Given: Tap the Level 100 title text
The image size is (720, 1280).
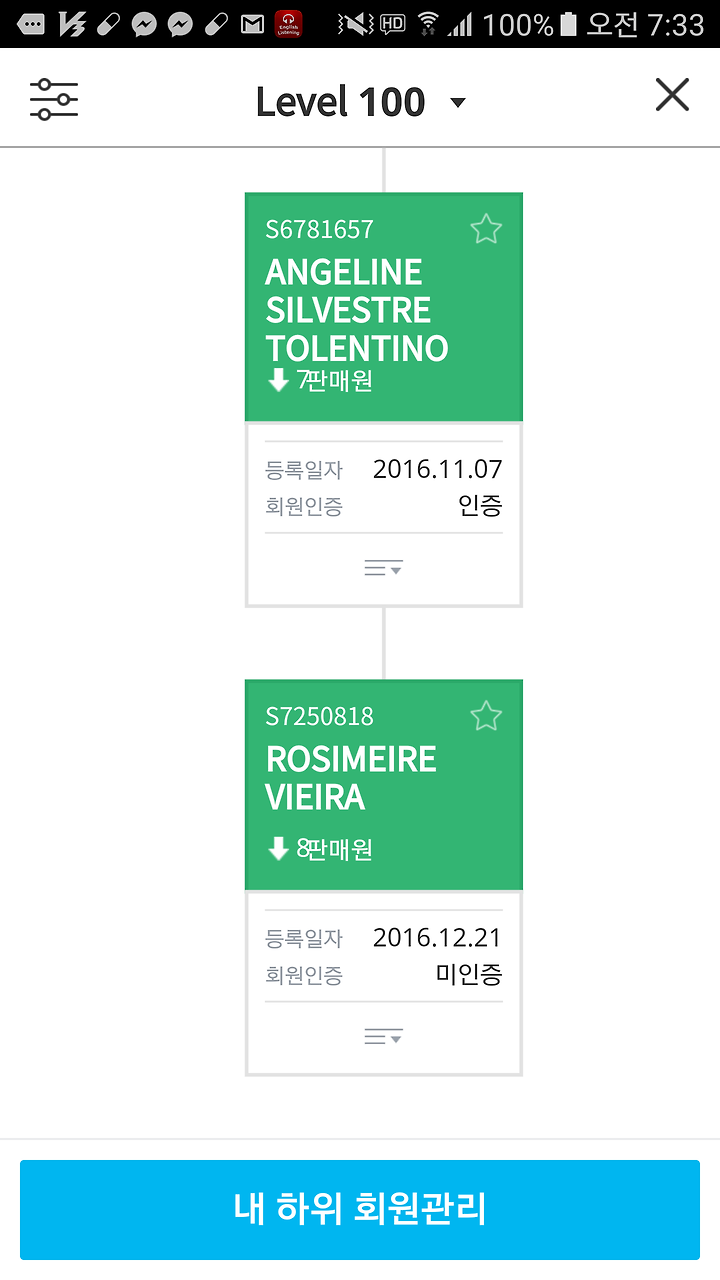Looking at the screenshot, I should [340, 102].
